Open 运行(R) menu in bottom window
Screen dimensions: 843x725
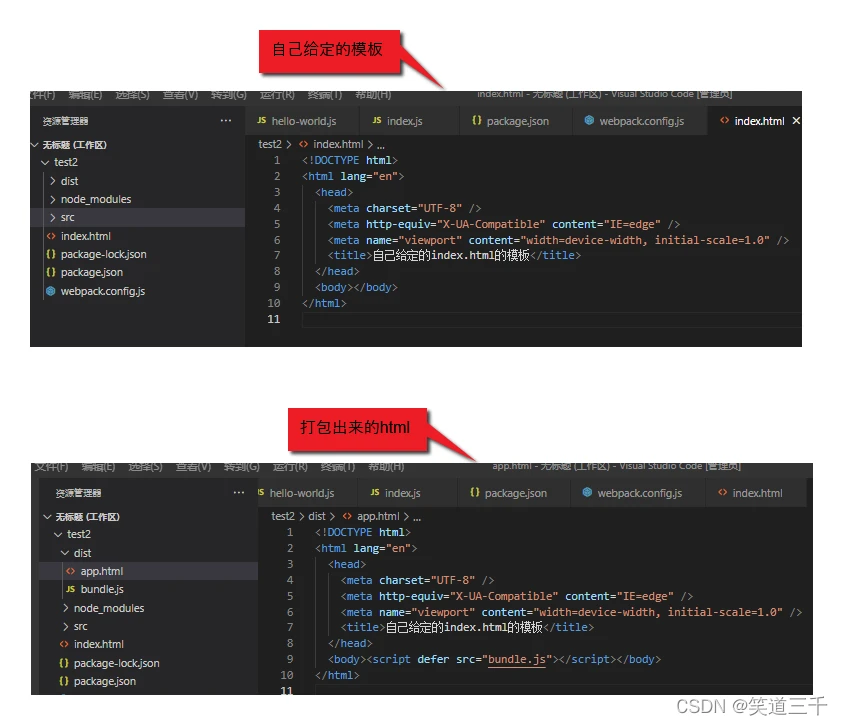tap(290, 466)
